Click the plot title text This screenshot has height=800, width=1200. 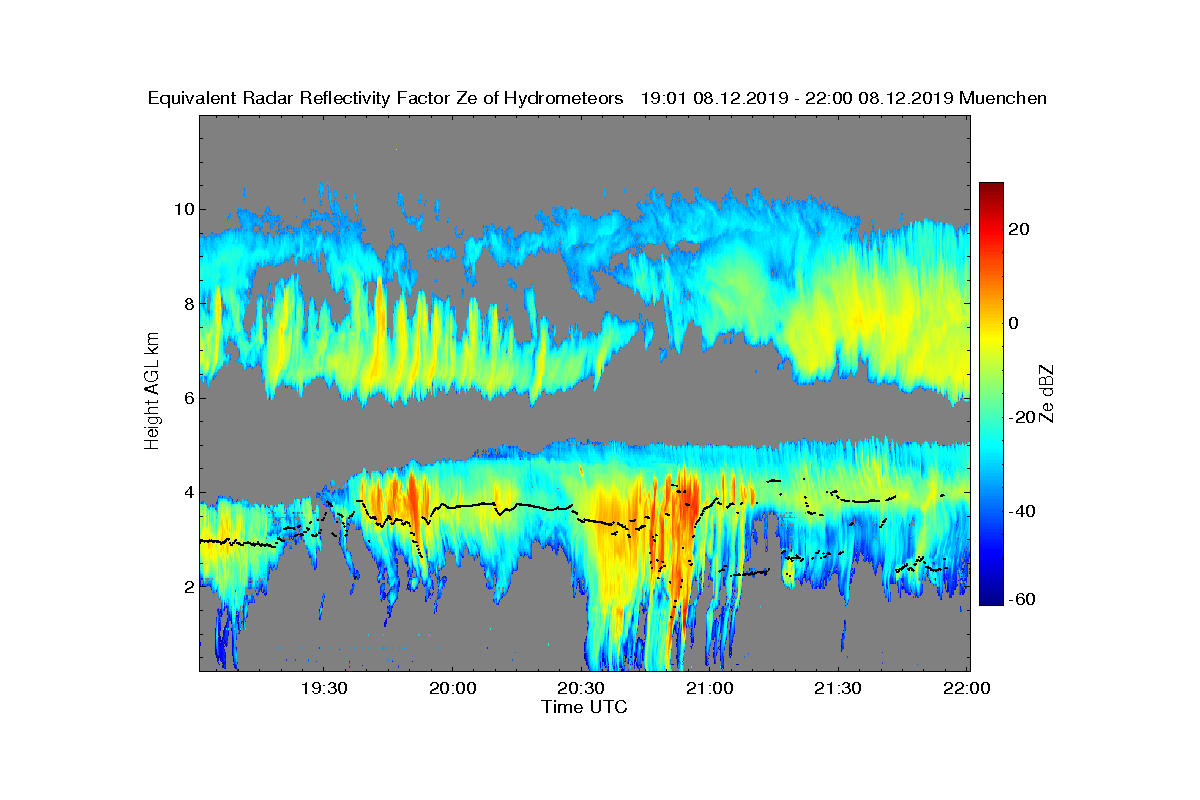[597, 98]
